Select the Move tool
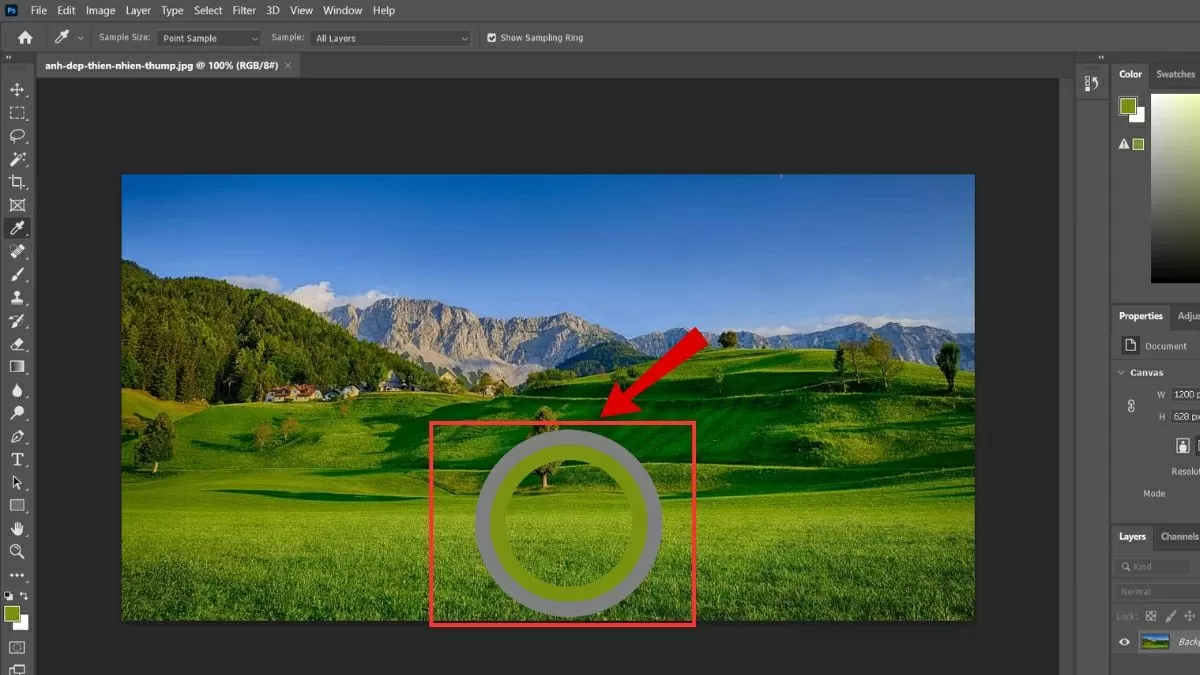1200x675 pixels. 17,90
